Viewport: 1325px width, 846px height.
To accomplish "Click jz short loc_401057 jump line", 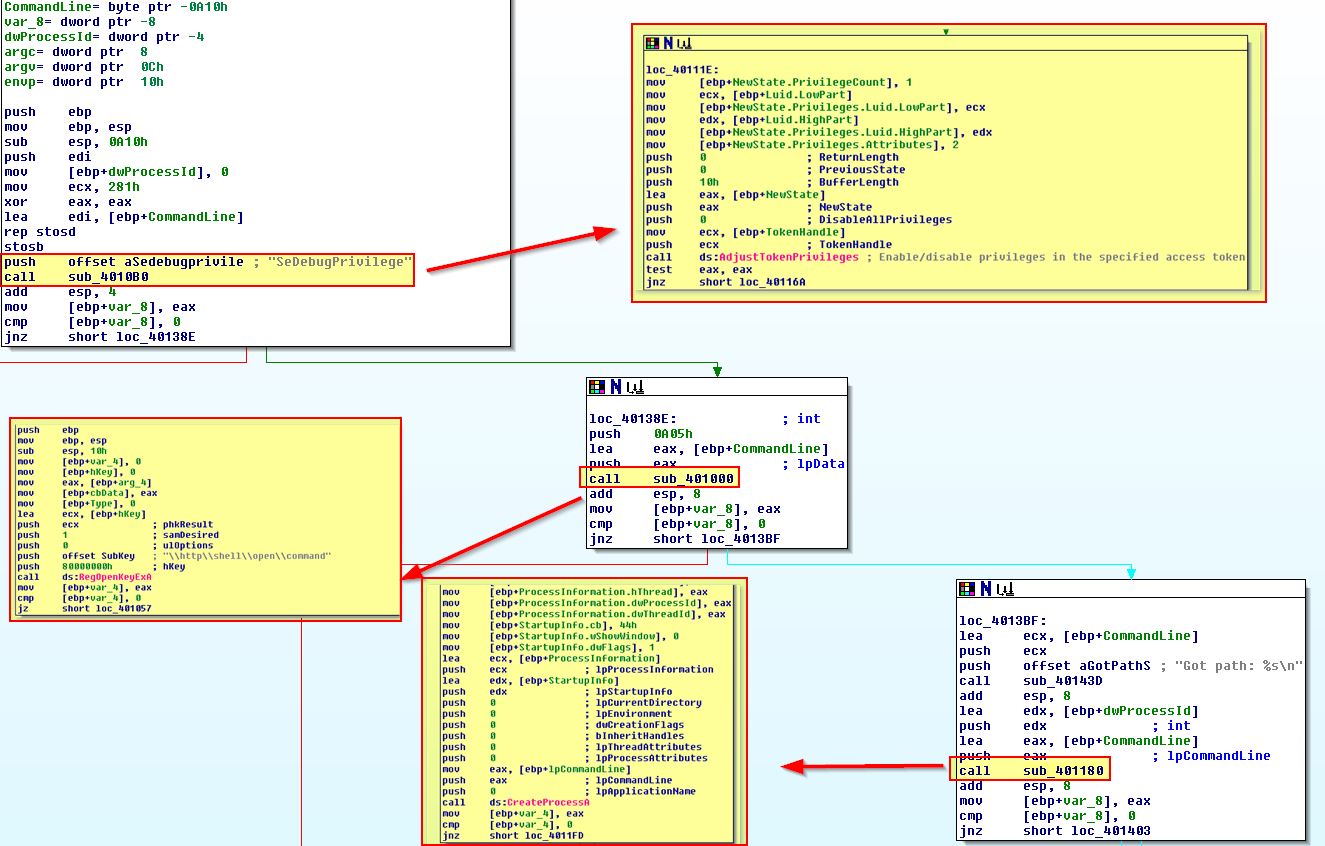I will [84, 608].
